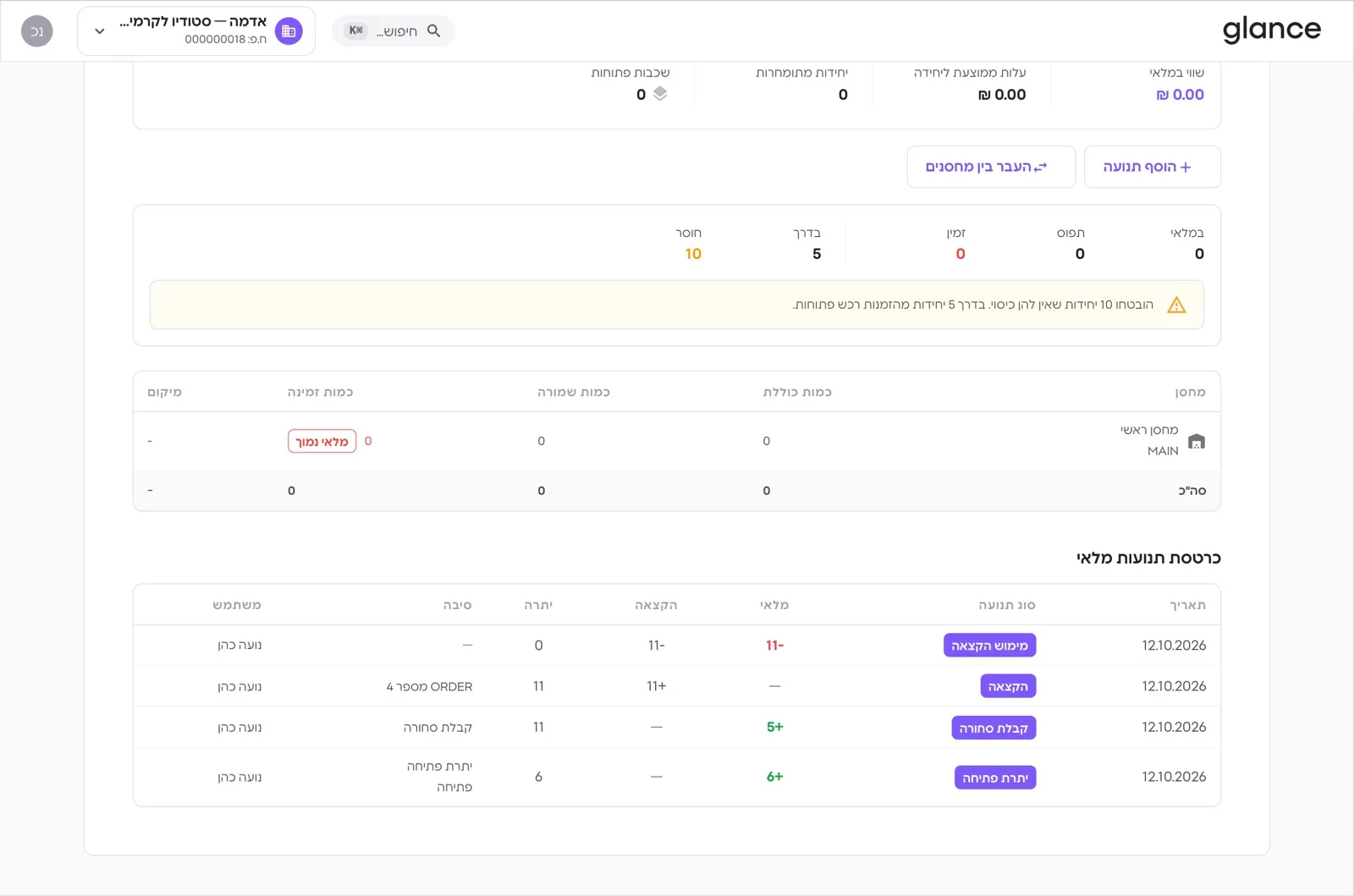Click the search magnifier icon
1354x896 pixels.
[434, 31]
